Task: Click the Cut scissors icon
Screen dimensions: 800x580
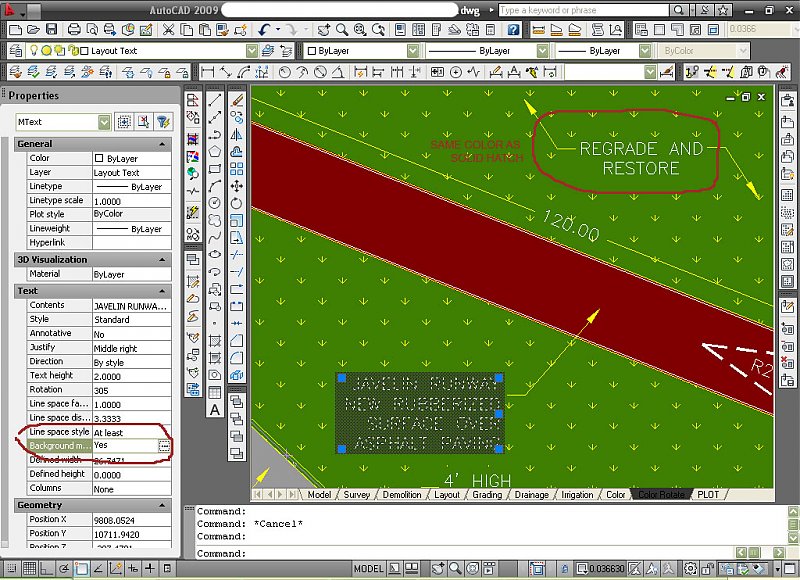Action: click(168, 30)
